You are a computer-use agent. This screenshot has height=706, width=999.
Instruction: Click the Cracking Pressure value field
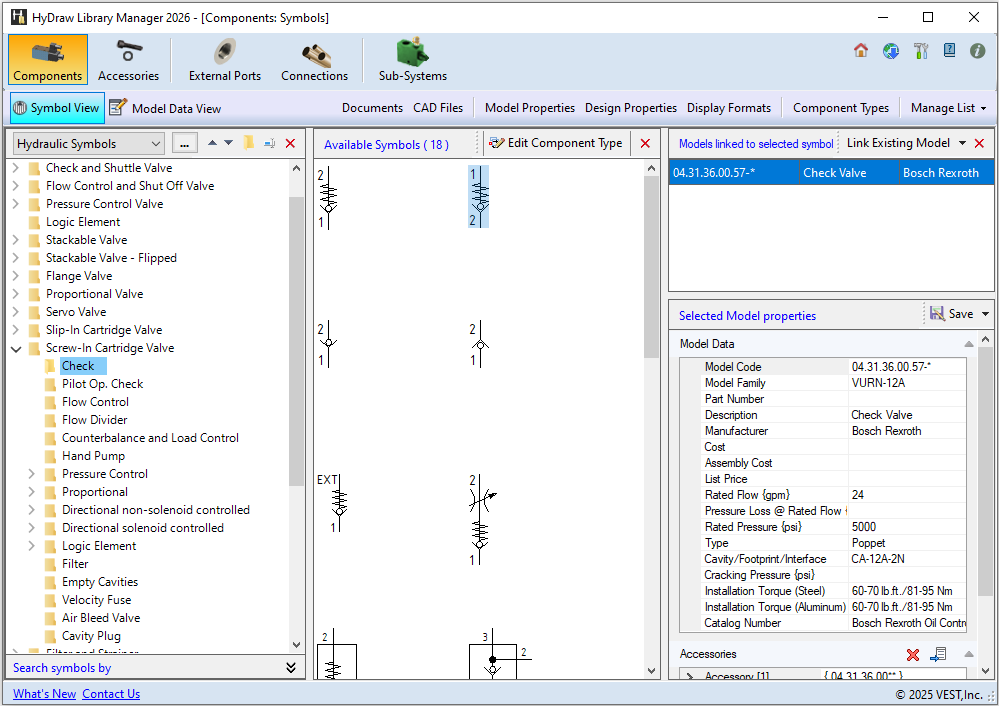pyautogui.click(x=907, y=575)
